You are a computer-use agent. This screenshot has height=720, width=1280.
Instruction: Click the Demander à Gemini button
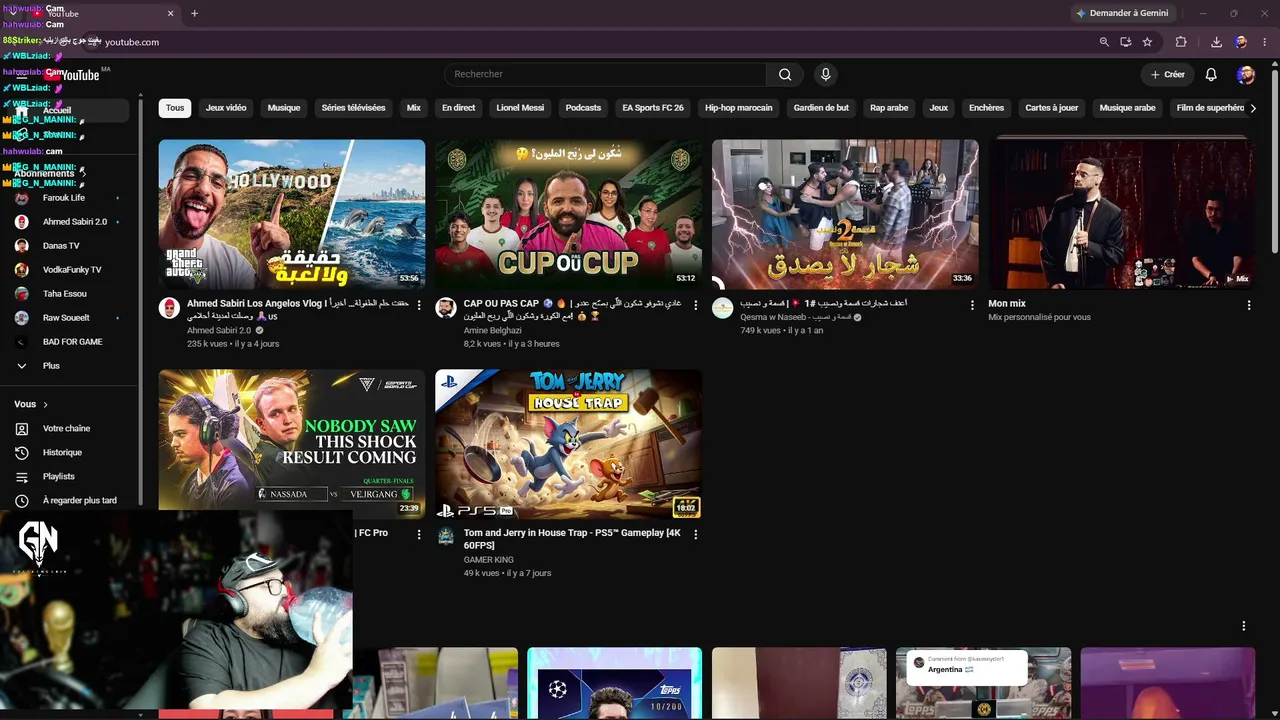tap(1121, 13)
